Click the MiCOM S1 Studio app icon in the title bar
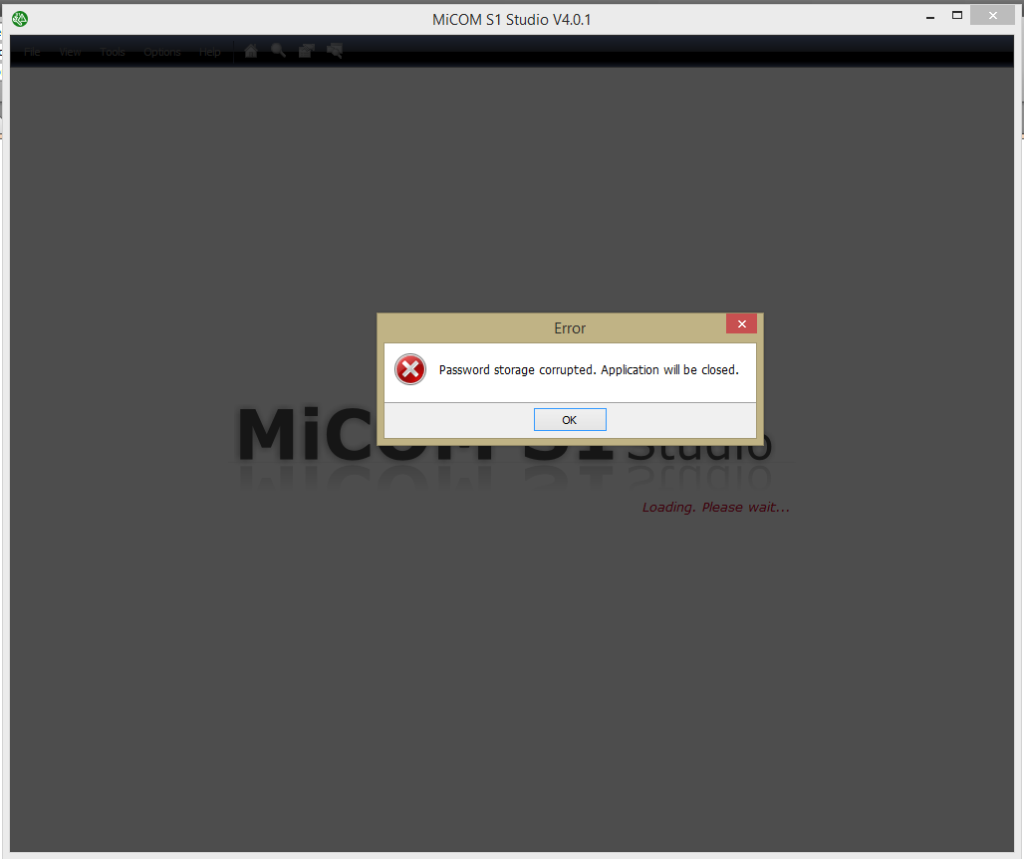The height and width of the screenshot is (859, 1024). [20, 19]
